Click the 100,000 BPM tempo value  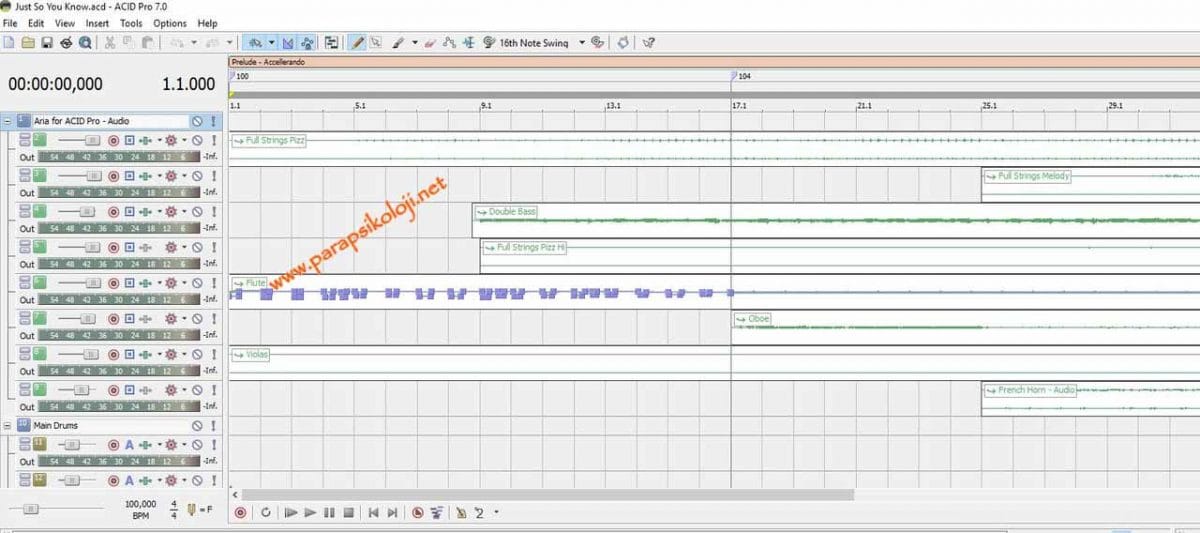click(141, 504)
